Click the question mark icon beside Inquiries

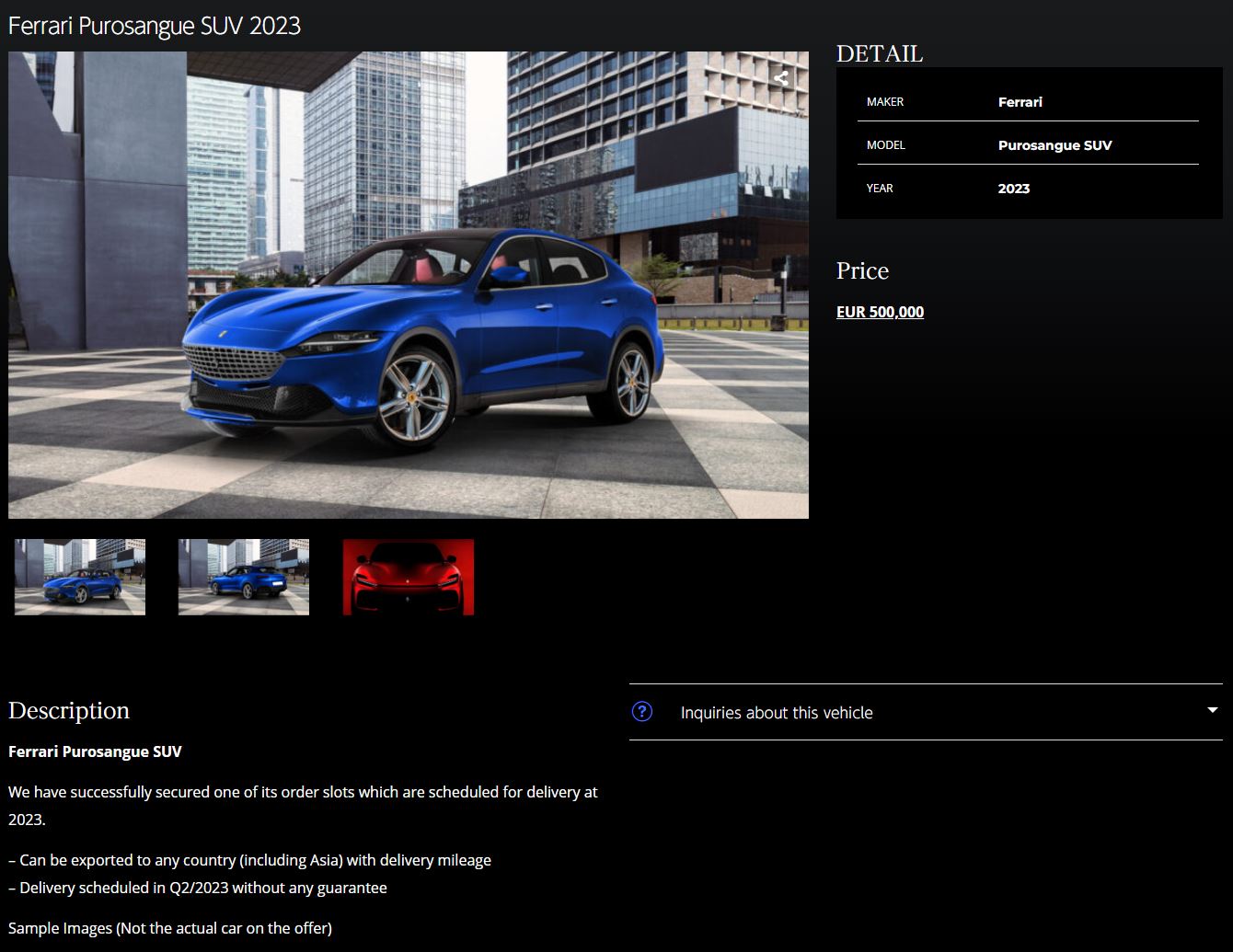click(642, 712)
